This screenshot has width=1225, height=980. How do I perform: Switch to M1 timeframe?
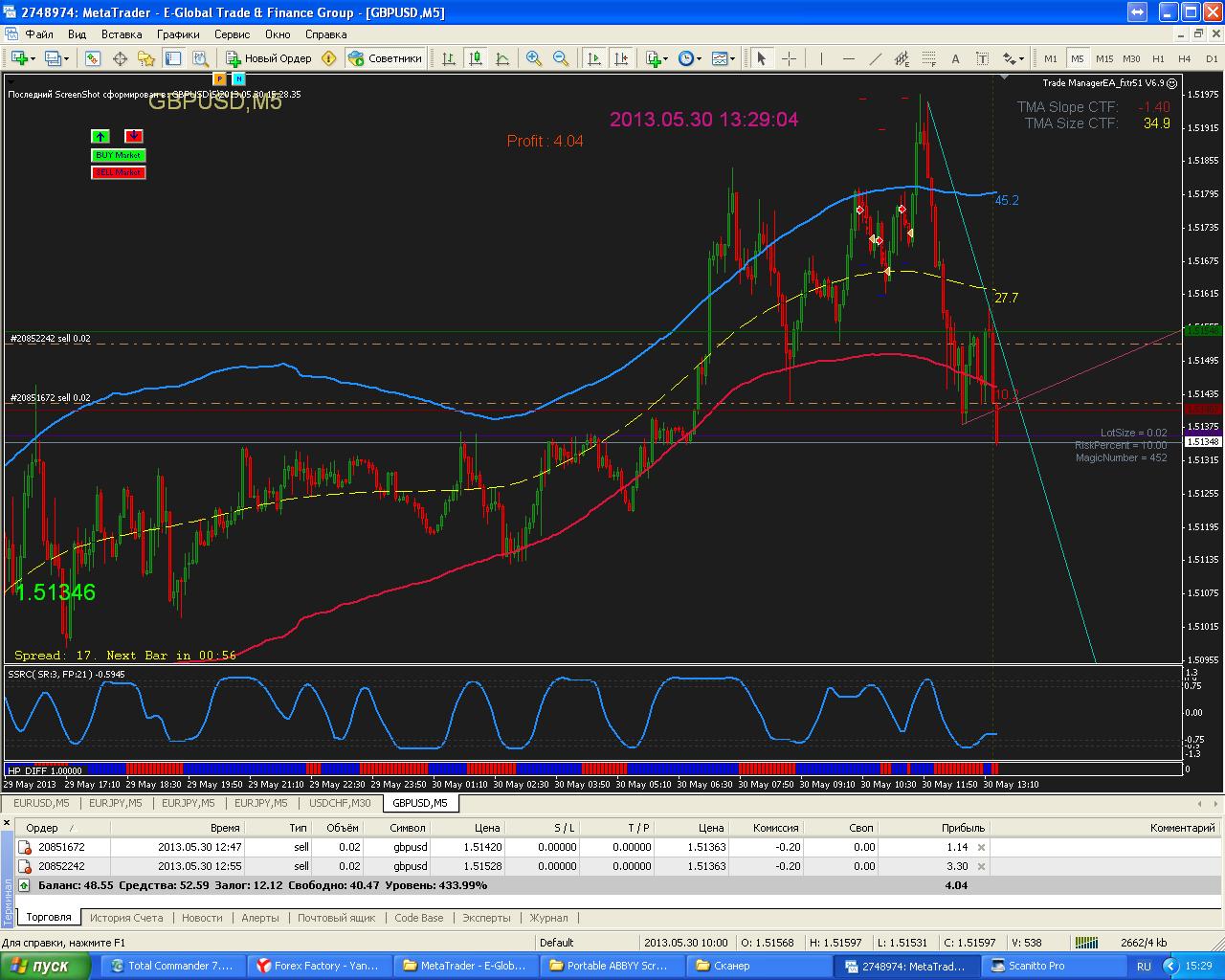(1051, 58)
